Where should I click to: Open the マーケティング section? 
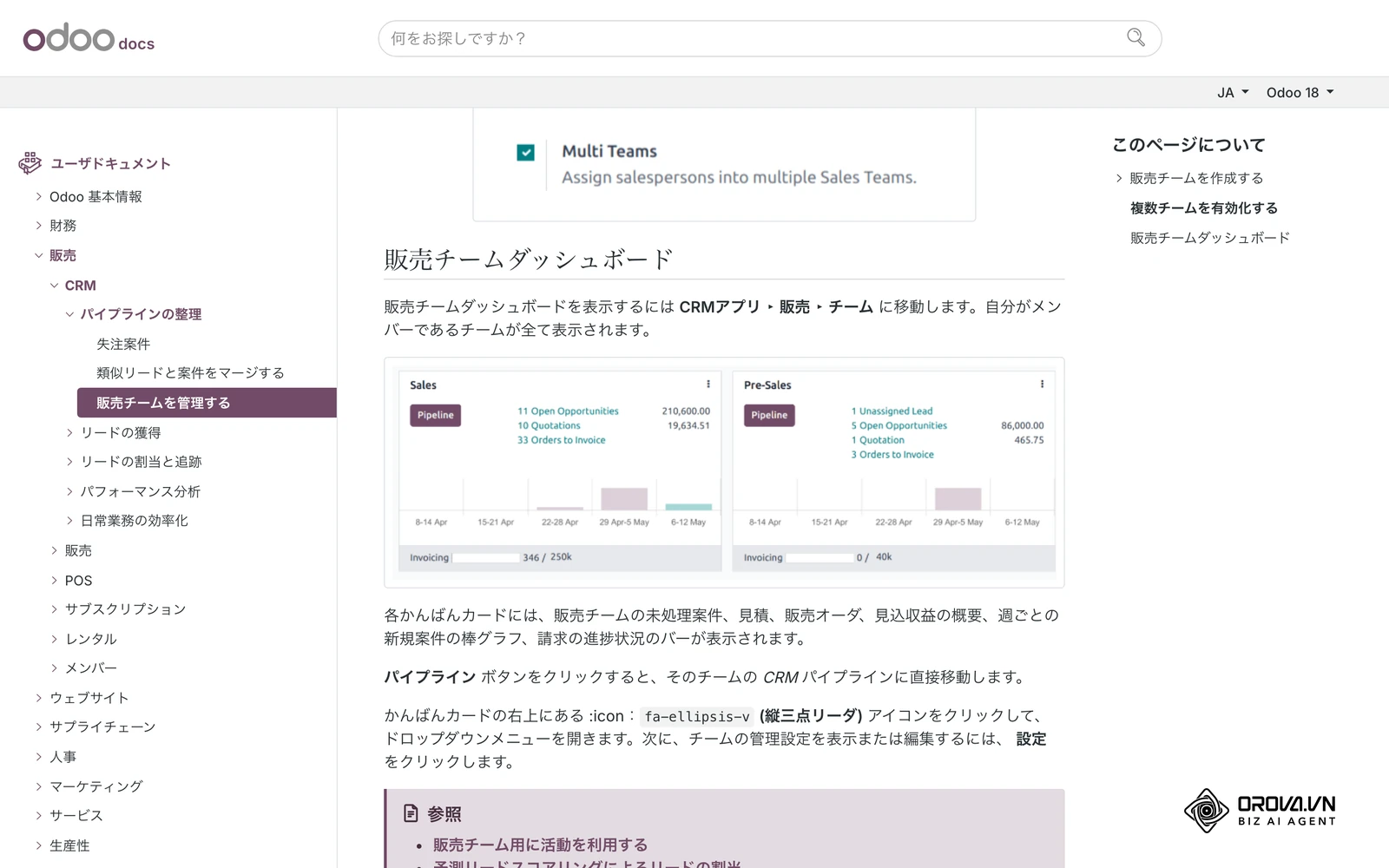(95, 786)
